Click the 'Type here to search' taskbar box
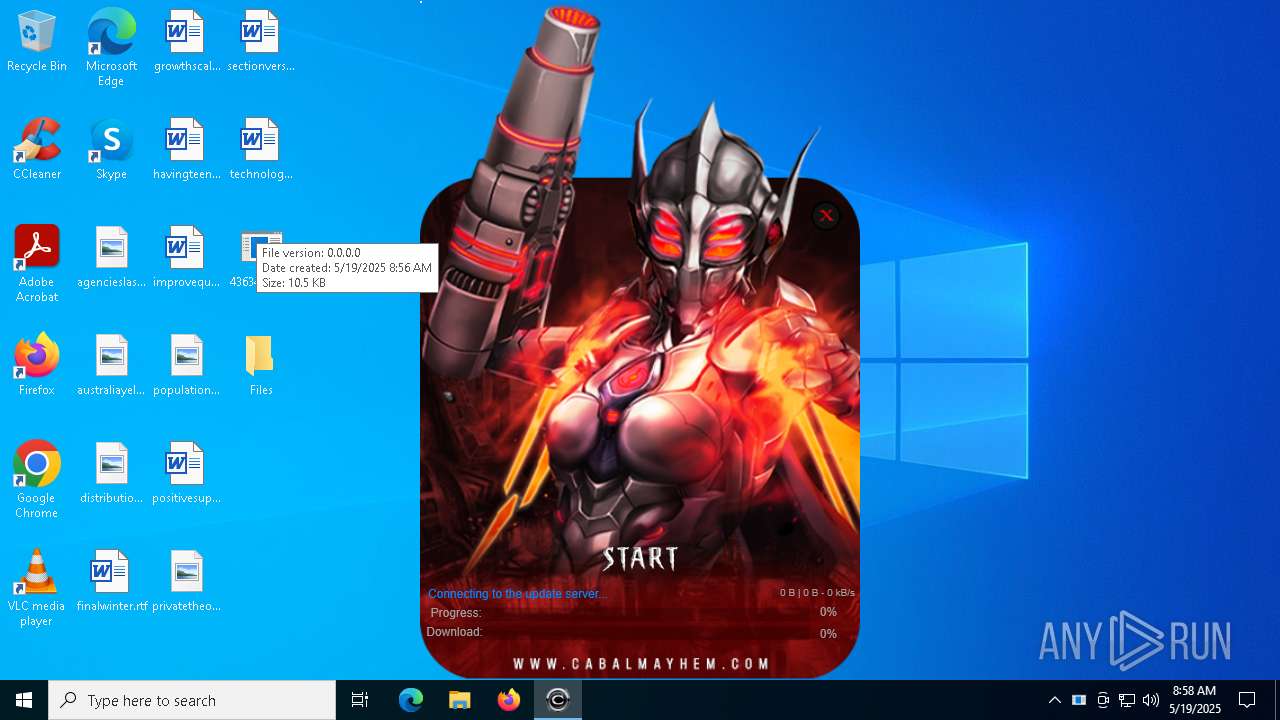 192,700
